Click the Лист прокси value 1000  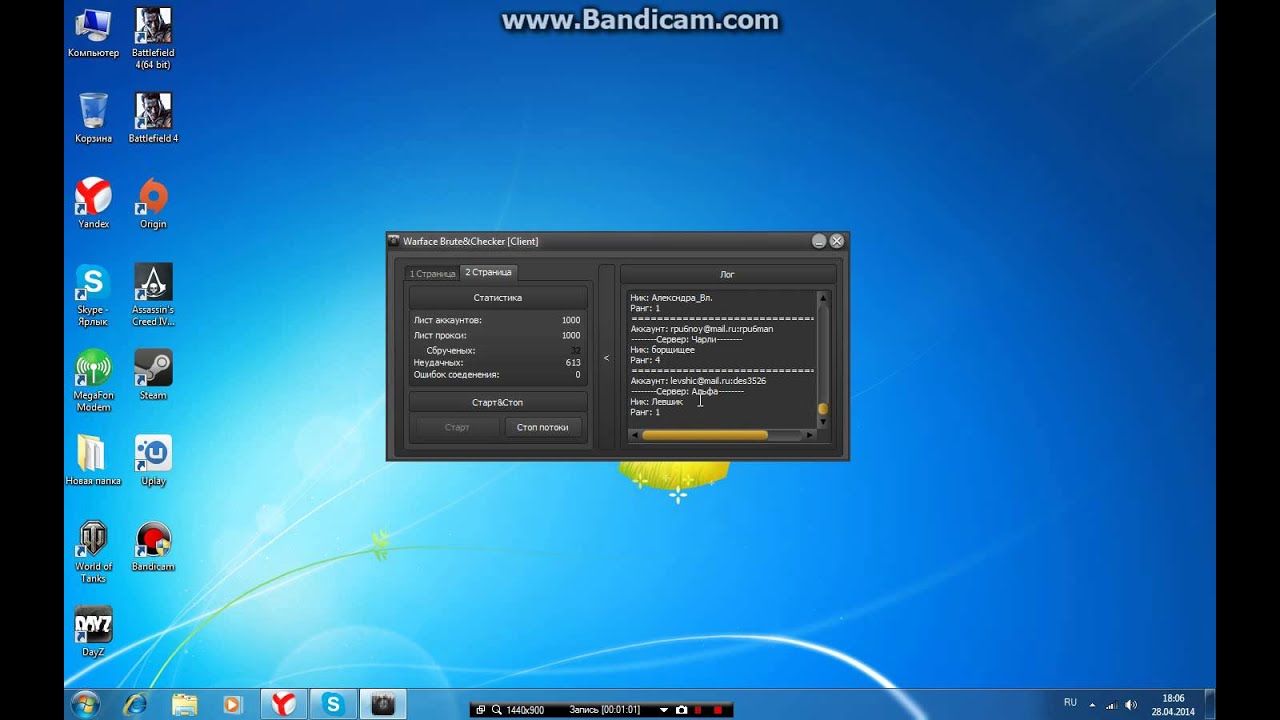[x=571, y=336]
